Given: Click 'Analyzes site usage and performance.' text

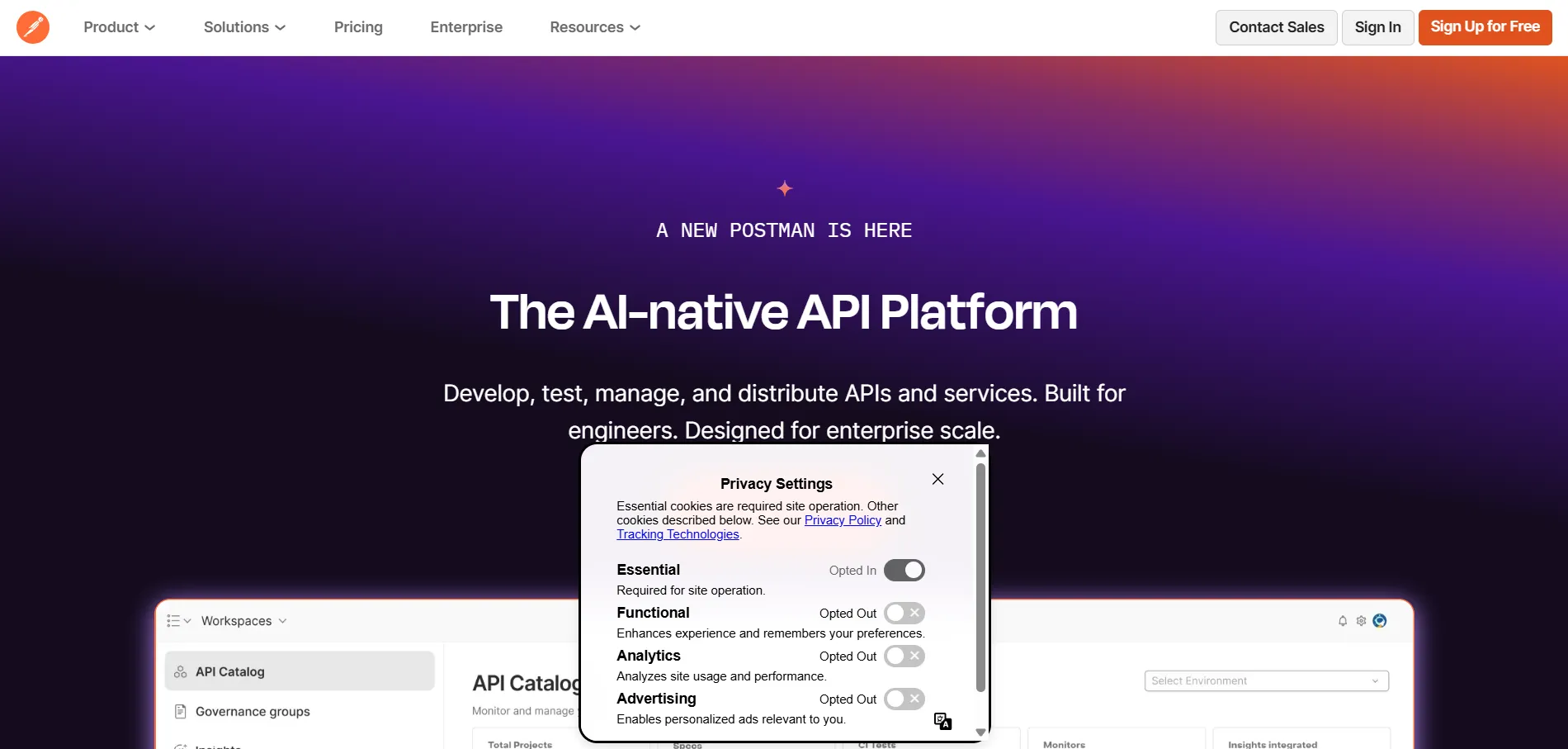Looking at the screenshot, I should click(x=721, y=676).
